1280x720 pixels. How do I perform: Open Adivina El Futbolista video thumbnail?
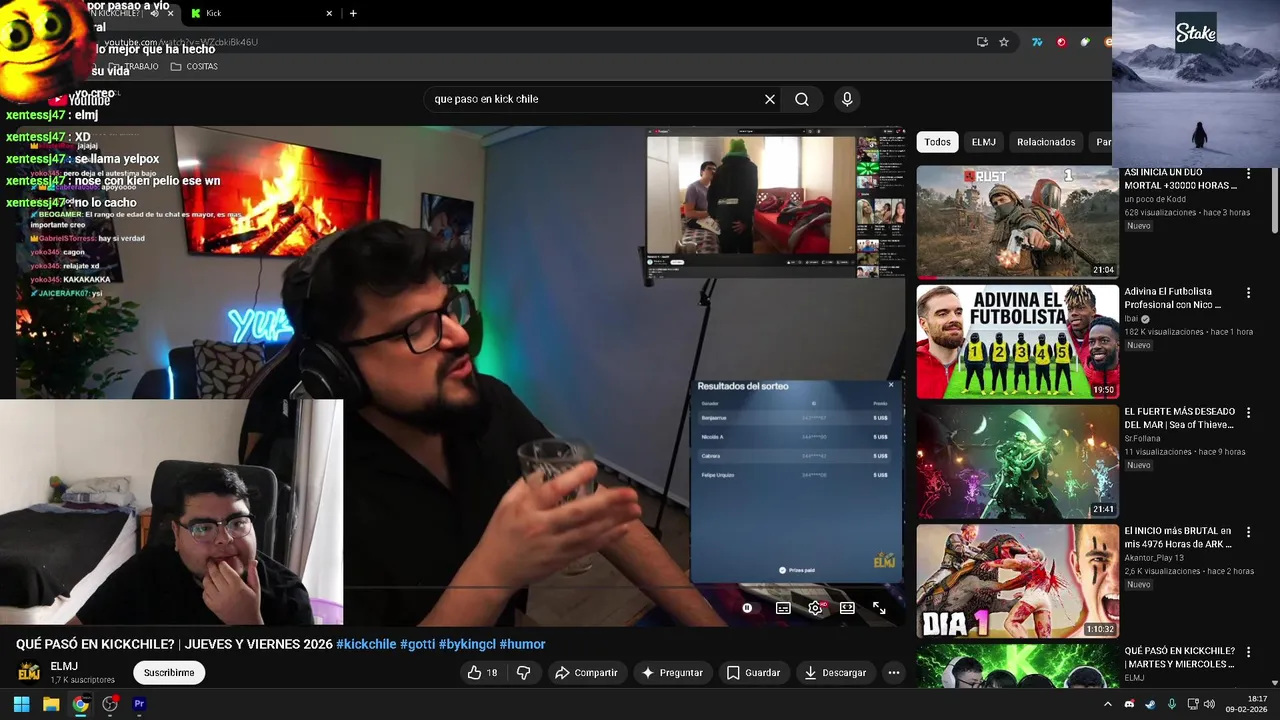point(1017,342)
